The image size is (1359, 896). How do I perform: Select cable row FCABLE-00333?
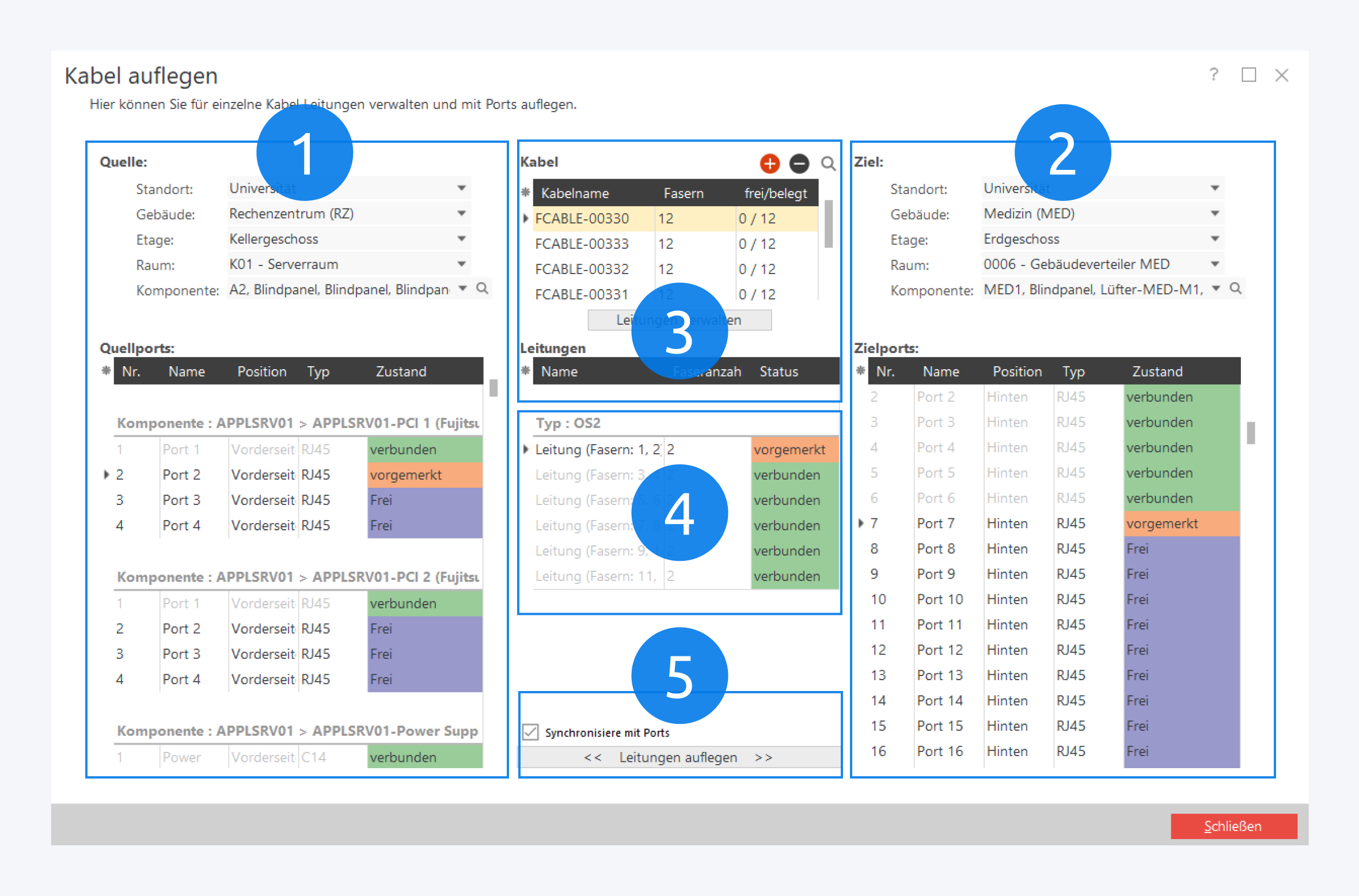(x=582, y=244)
